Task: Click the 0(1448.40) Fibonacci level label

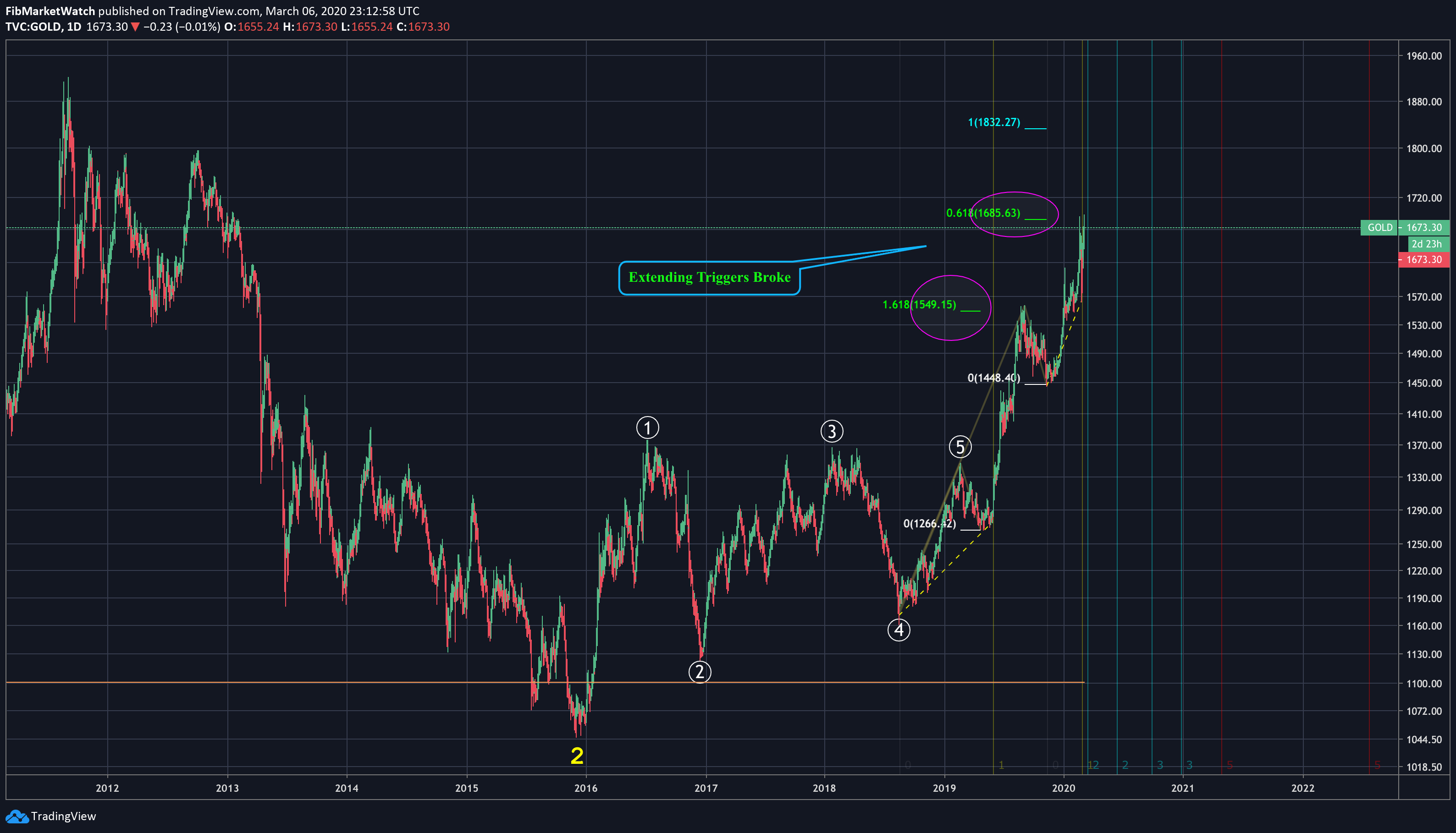Action: pos(993,378)
